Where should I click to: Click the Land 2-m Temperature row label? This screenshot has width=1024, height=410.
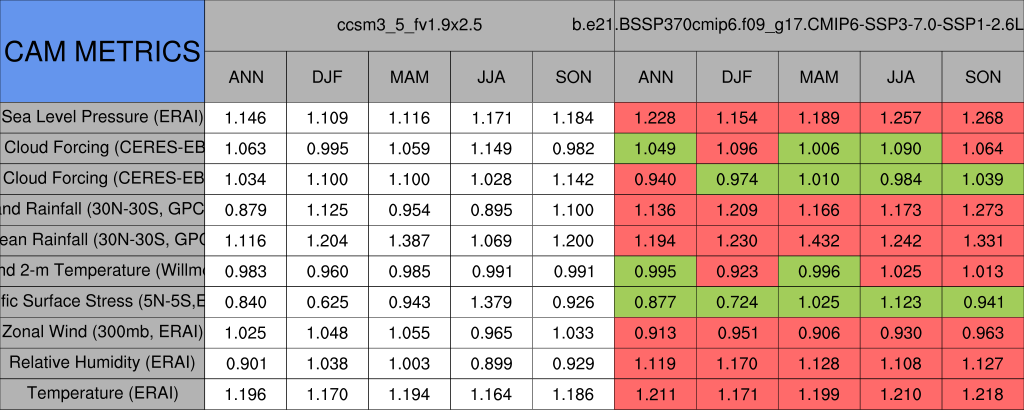point(102,270)
